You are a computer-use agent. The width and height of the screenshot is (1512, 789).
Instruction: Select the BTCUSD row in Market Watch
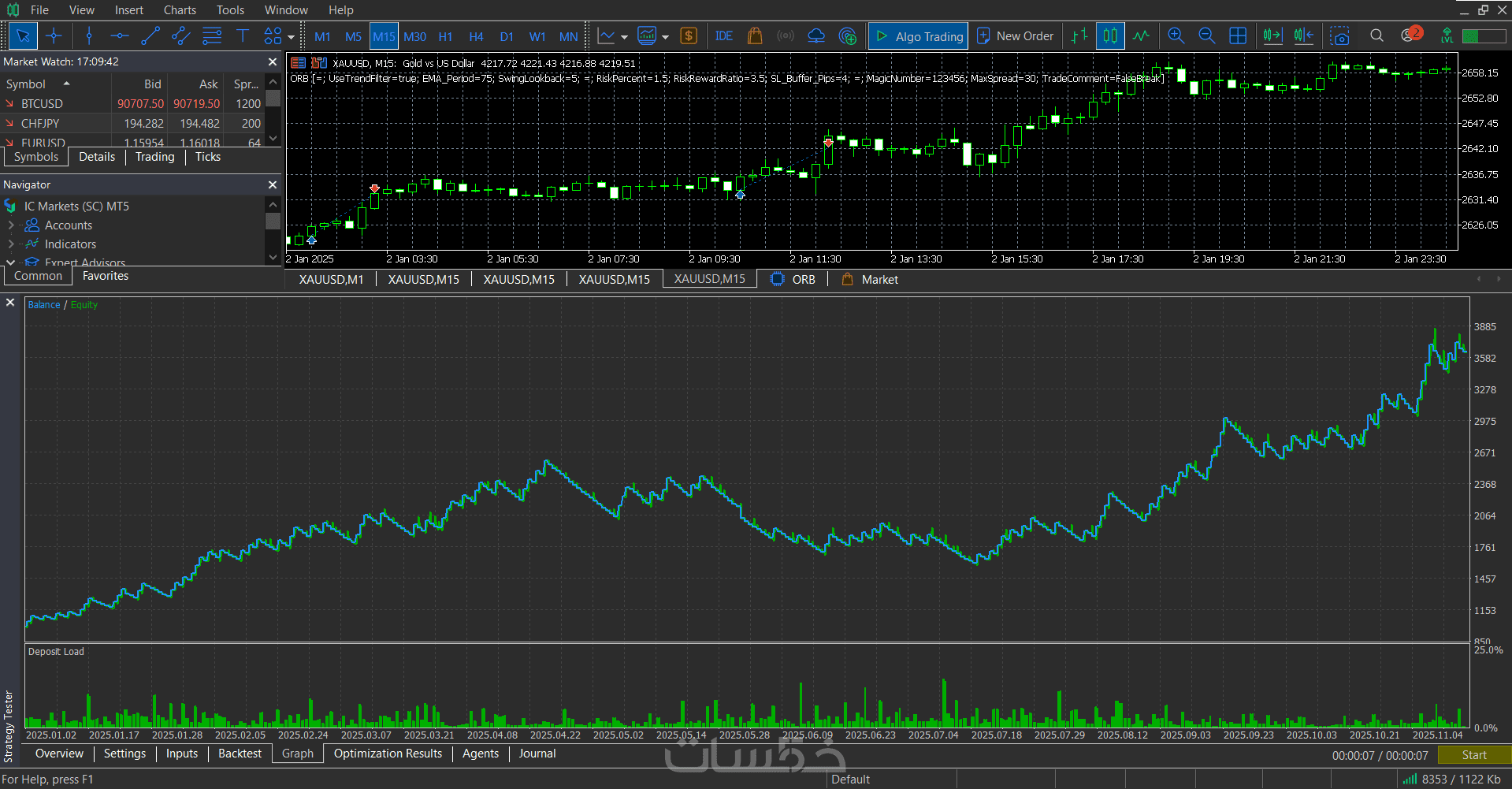pyautogui.click(x=134, y=103)
